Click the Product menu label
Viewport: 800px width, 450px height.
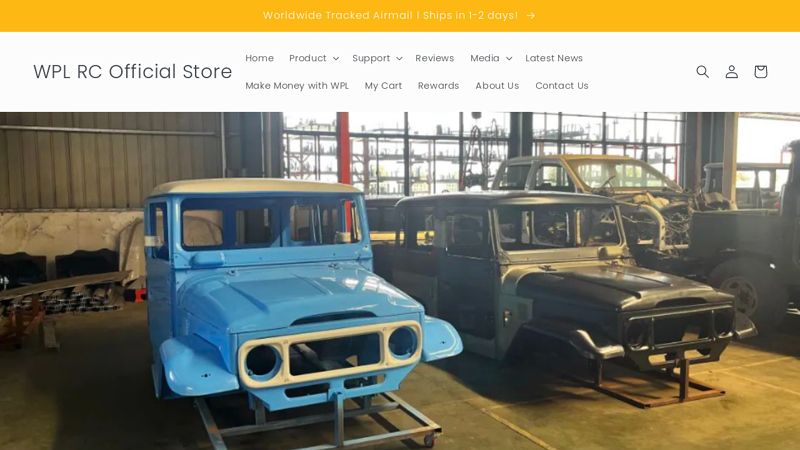(308, 58)
